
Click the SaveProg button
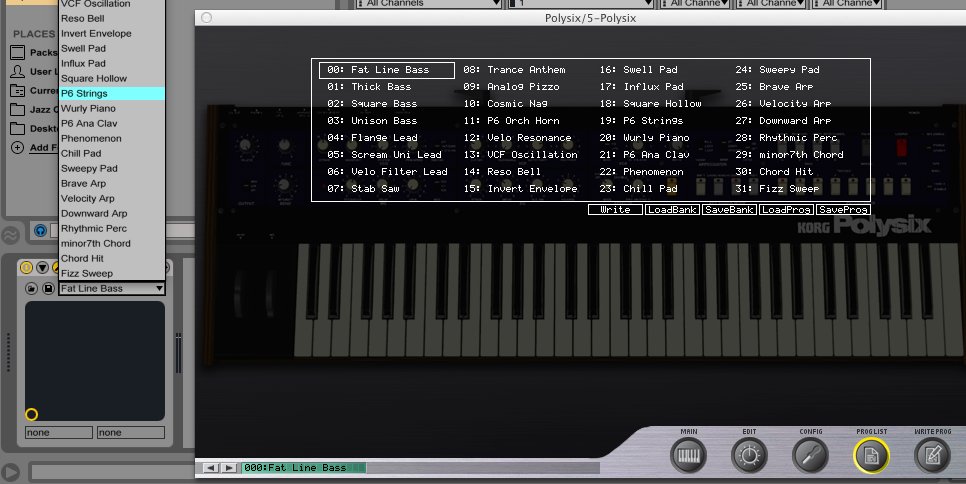pos(843,210)
